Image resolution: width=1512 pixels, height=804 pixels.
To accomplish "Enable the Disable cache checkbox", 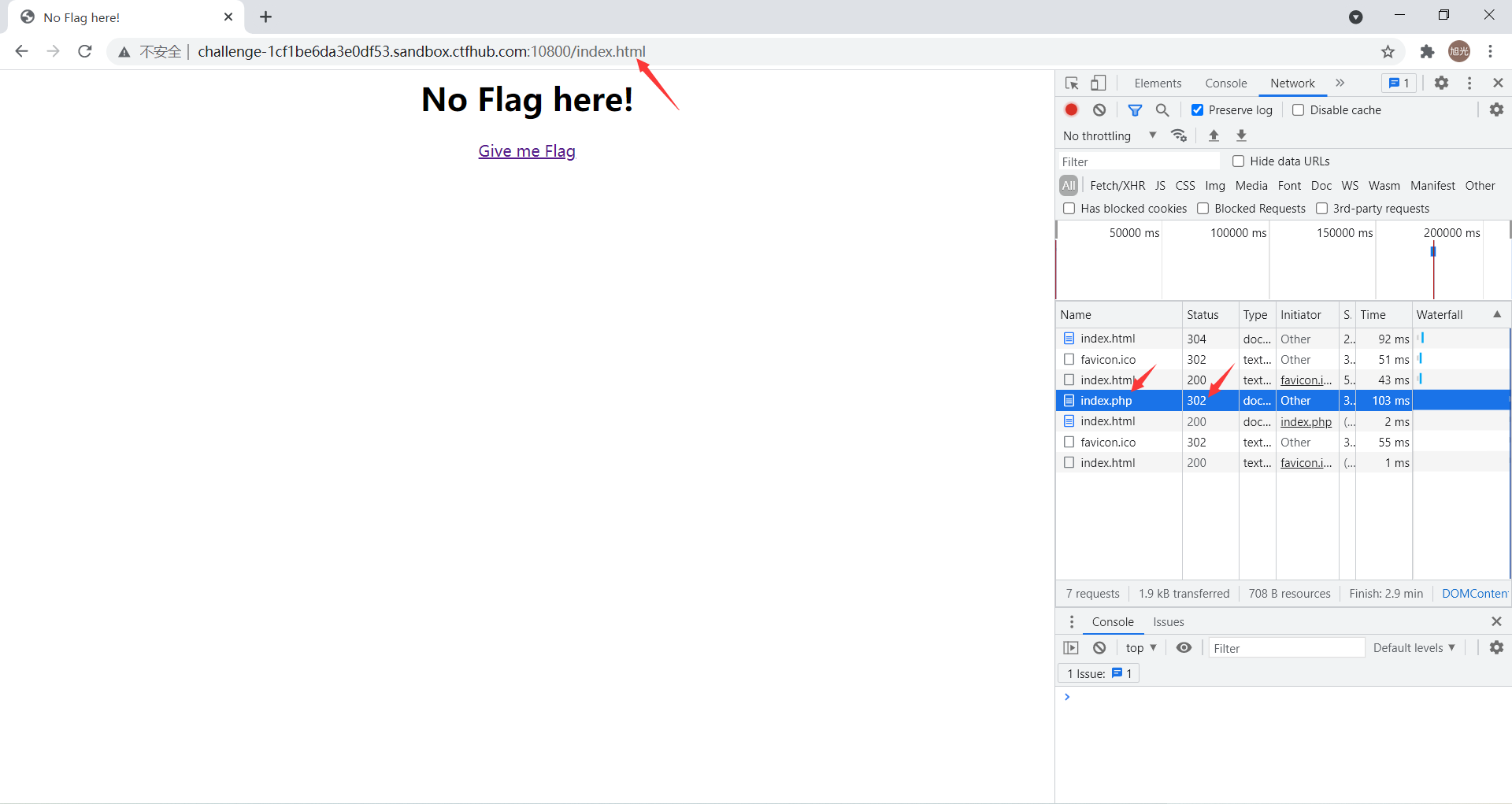I will [x=1299, y=110].
